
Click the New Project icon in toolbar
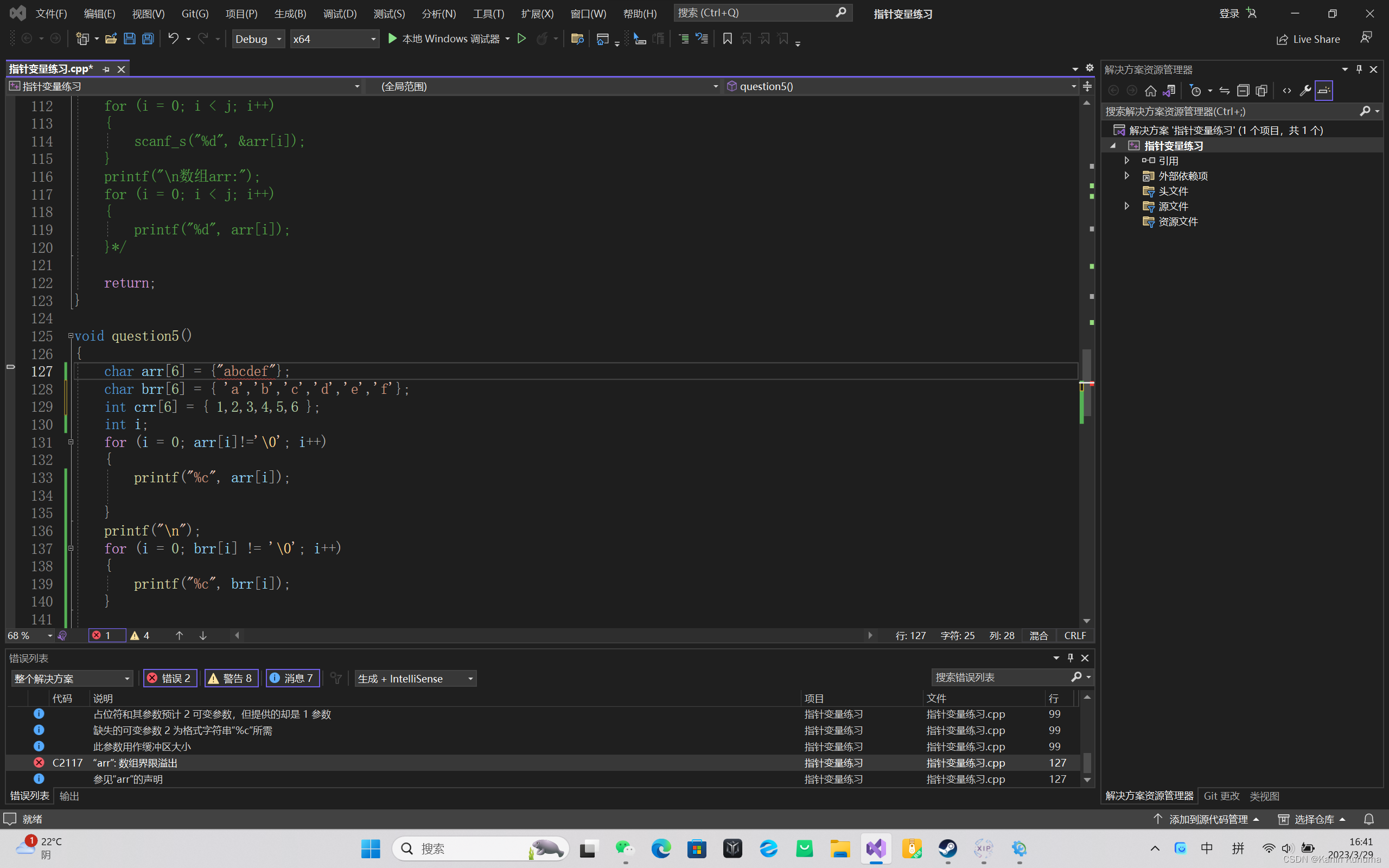82,39
